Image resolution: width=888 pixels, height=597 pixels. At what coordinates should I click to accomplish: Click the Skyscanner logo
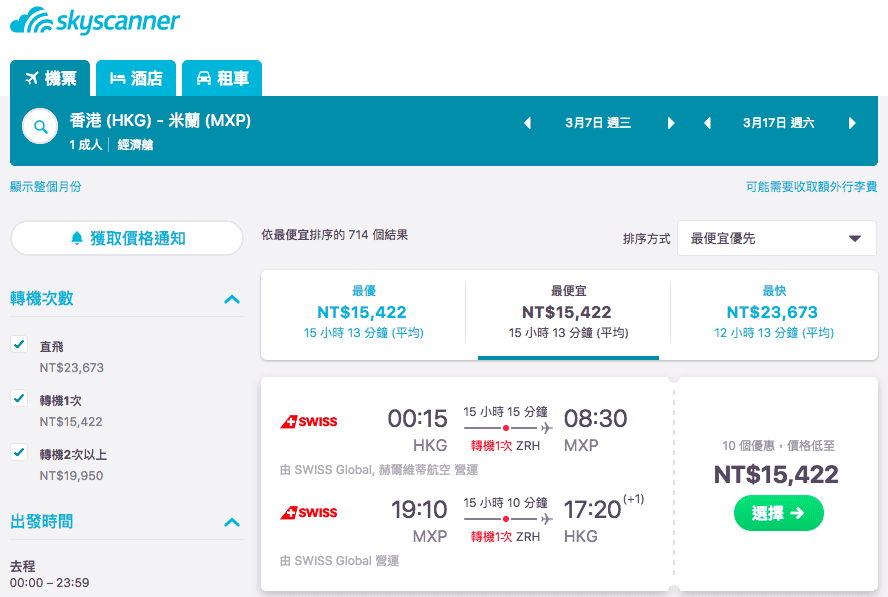[95, 21]
